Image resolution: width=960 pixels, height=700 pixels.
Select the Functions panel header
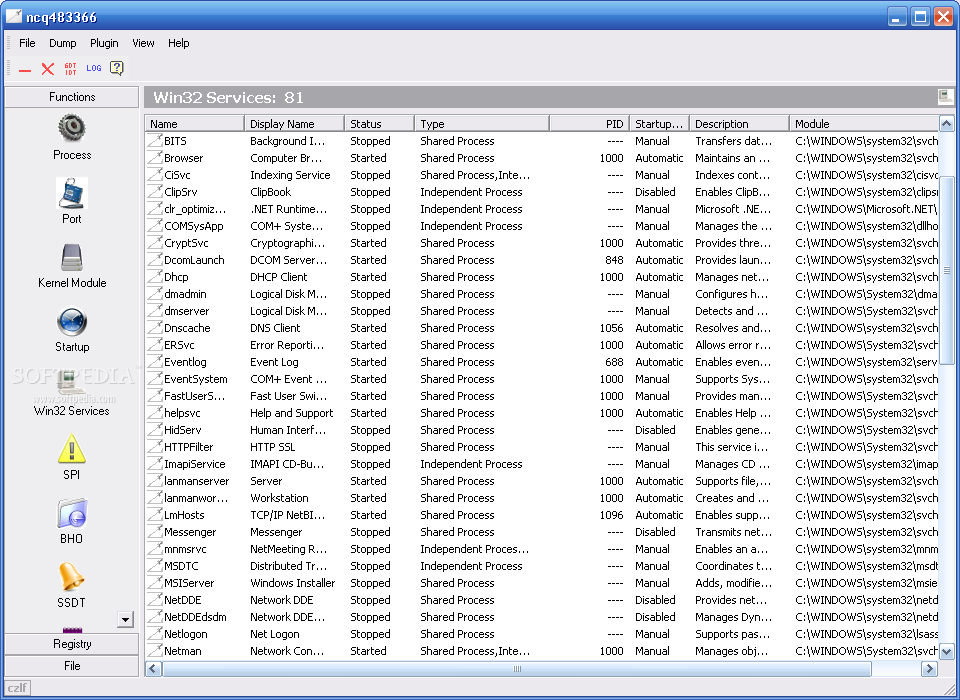click(x=72, y=97)
